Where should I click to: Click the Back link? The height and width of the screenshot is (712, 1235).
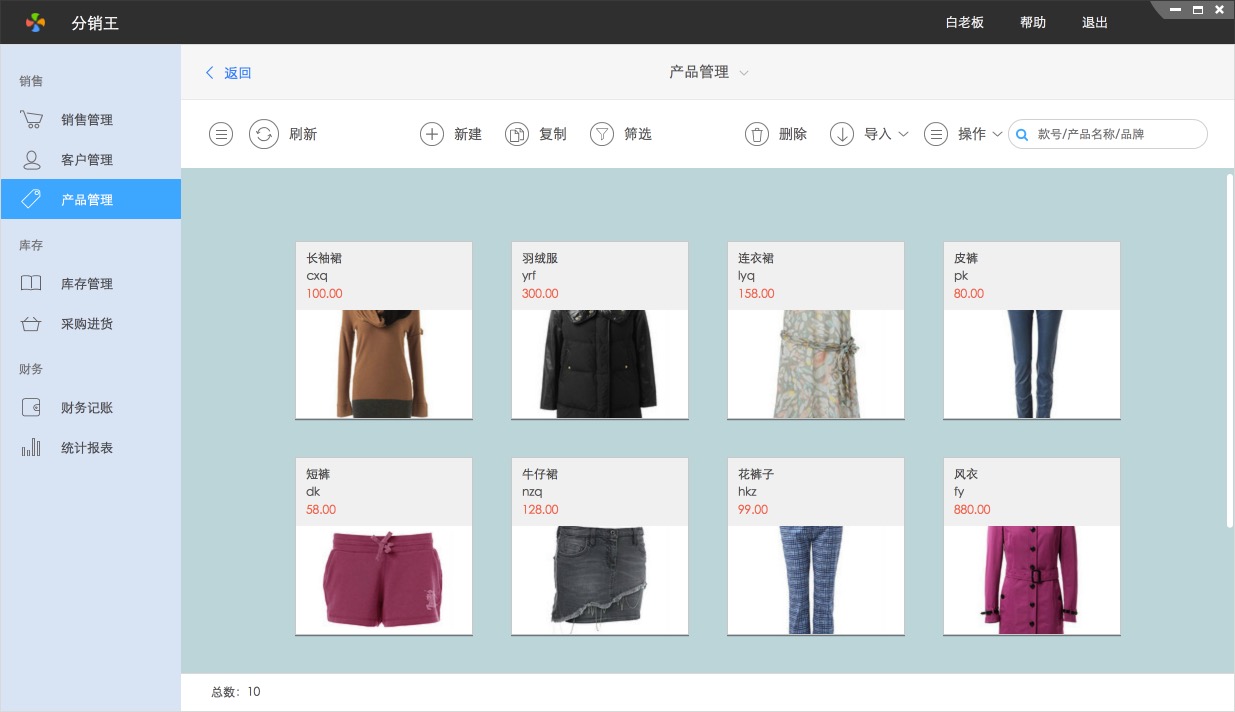point(229,73)
